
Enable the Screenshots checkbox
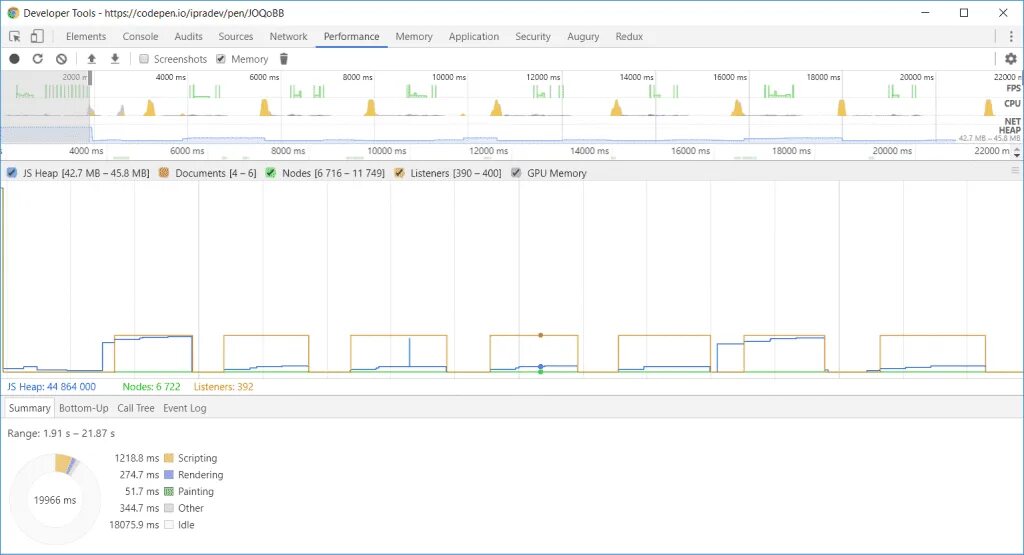click(x=144, y=59)
